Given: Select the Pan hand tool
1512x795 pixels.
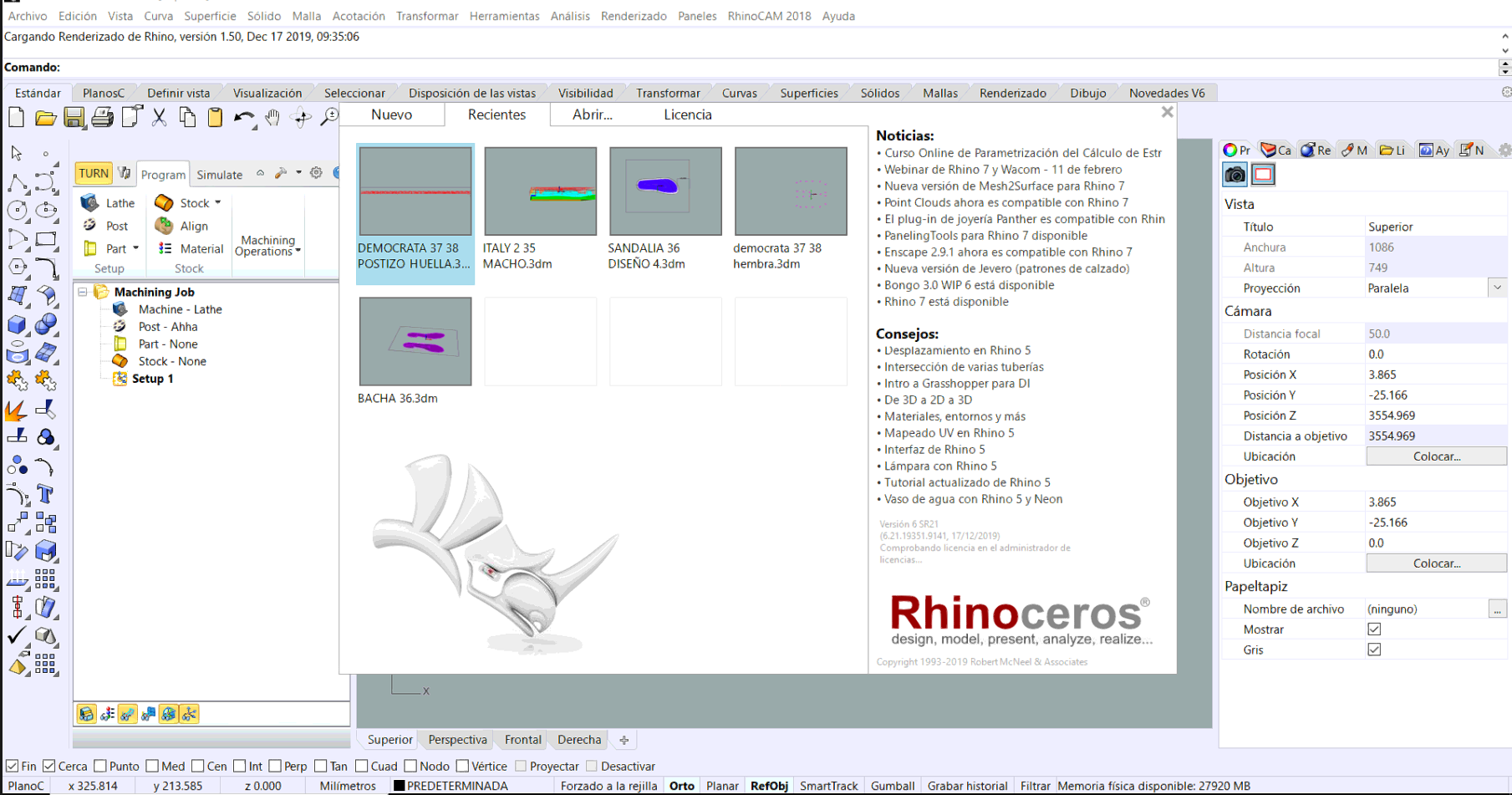Looking at the screenshot, I should [x=272, y=118].
